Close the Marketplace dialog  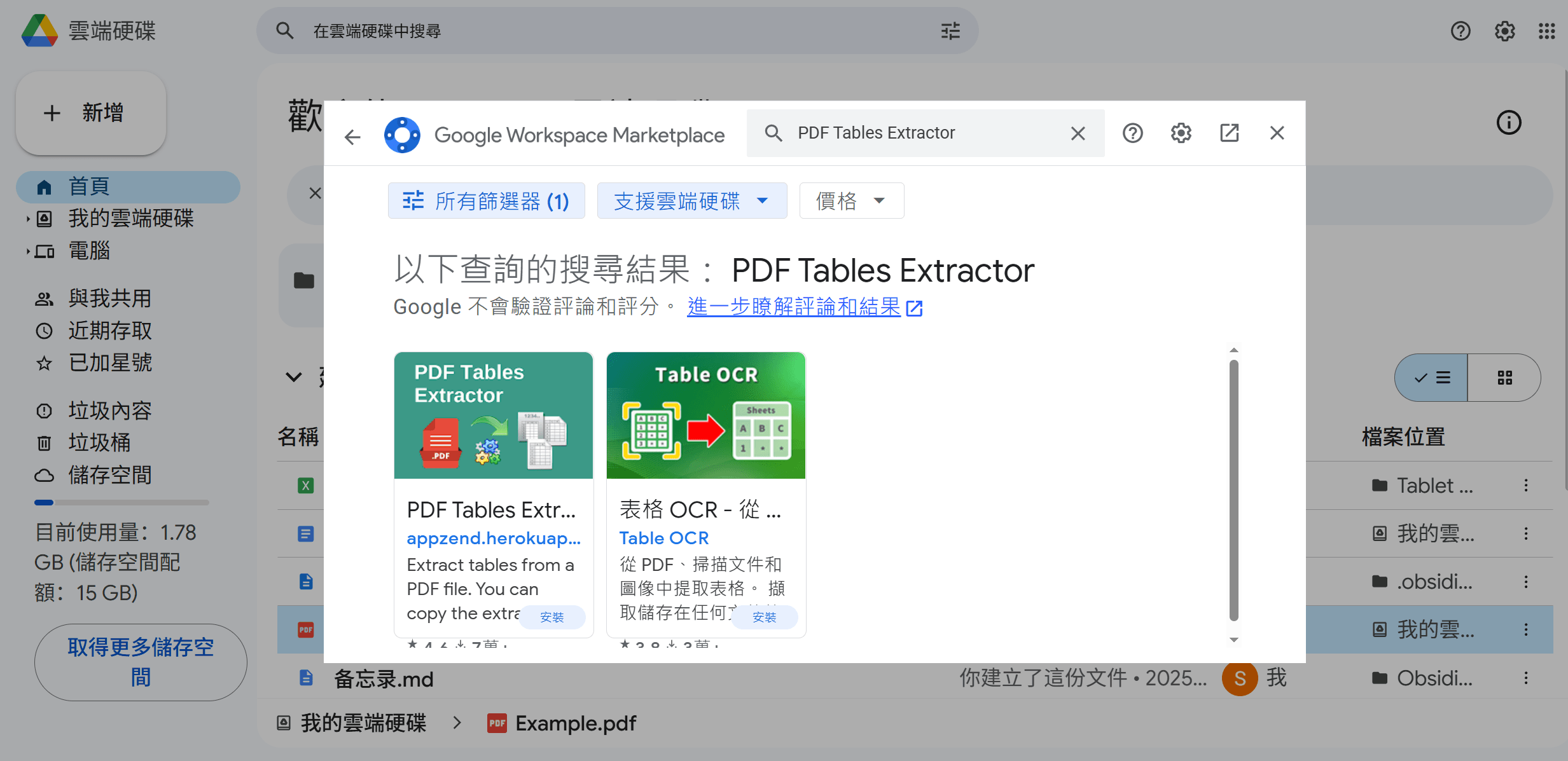tap(1277, 133)
